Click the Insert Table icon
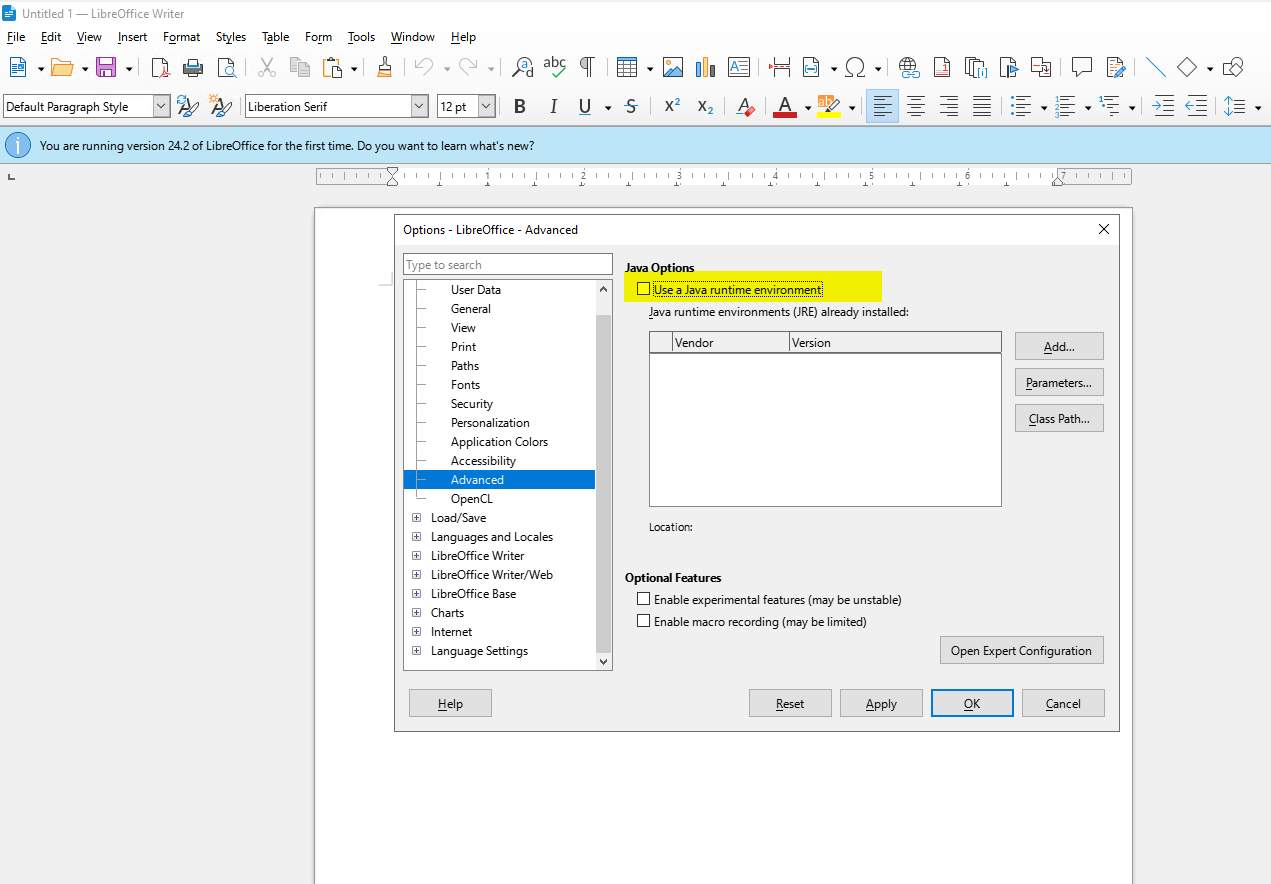This screenshot has height=884, width=1271. pyautogui.click(x=627, y=67)
